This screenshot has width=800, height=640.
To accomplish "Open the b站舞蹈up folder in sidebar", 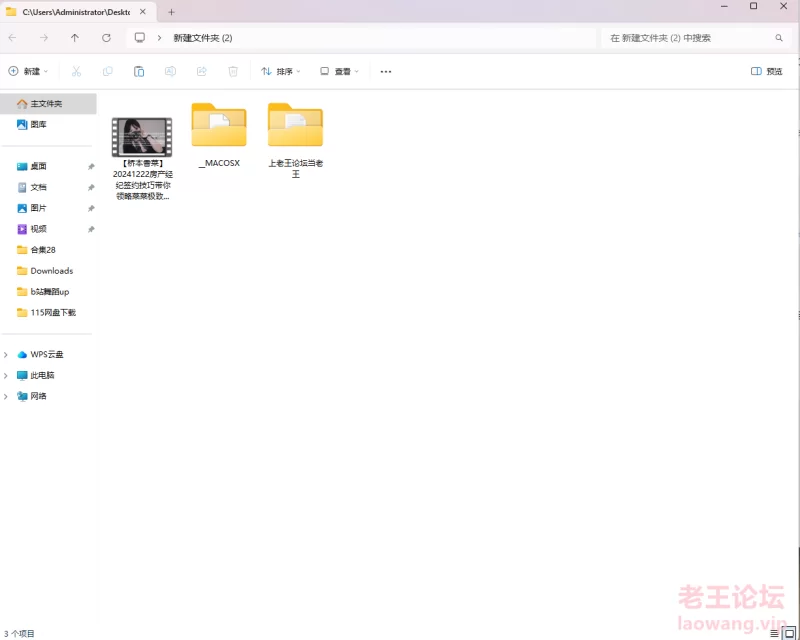I will [48, 292].
